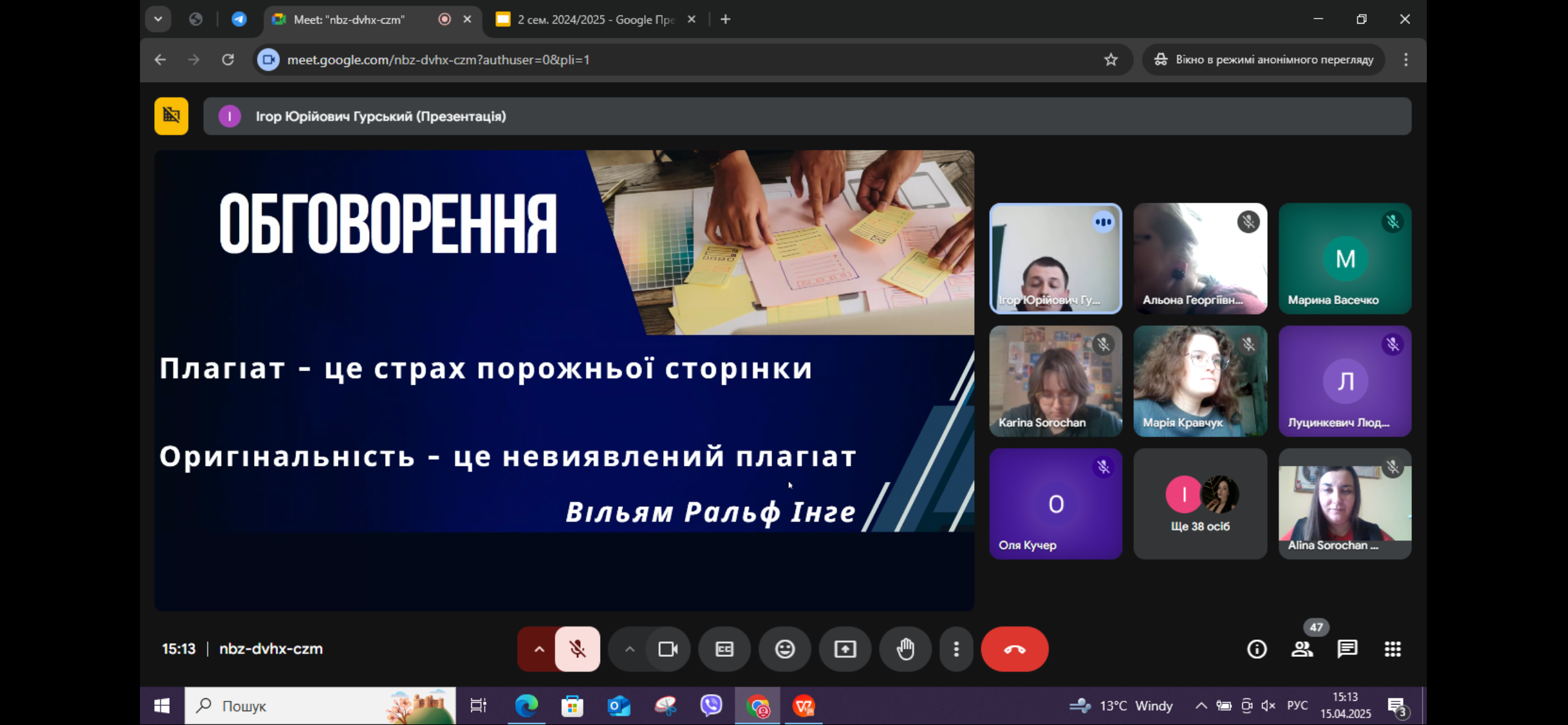
Task: Click the red leave call button
Action: point(1014,649)
